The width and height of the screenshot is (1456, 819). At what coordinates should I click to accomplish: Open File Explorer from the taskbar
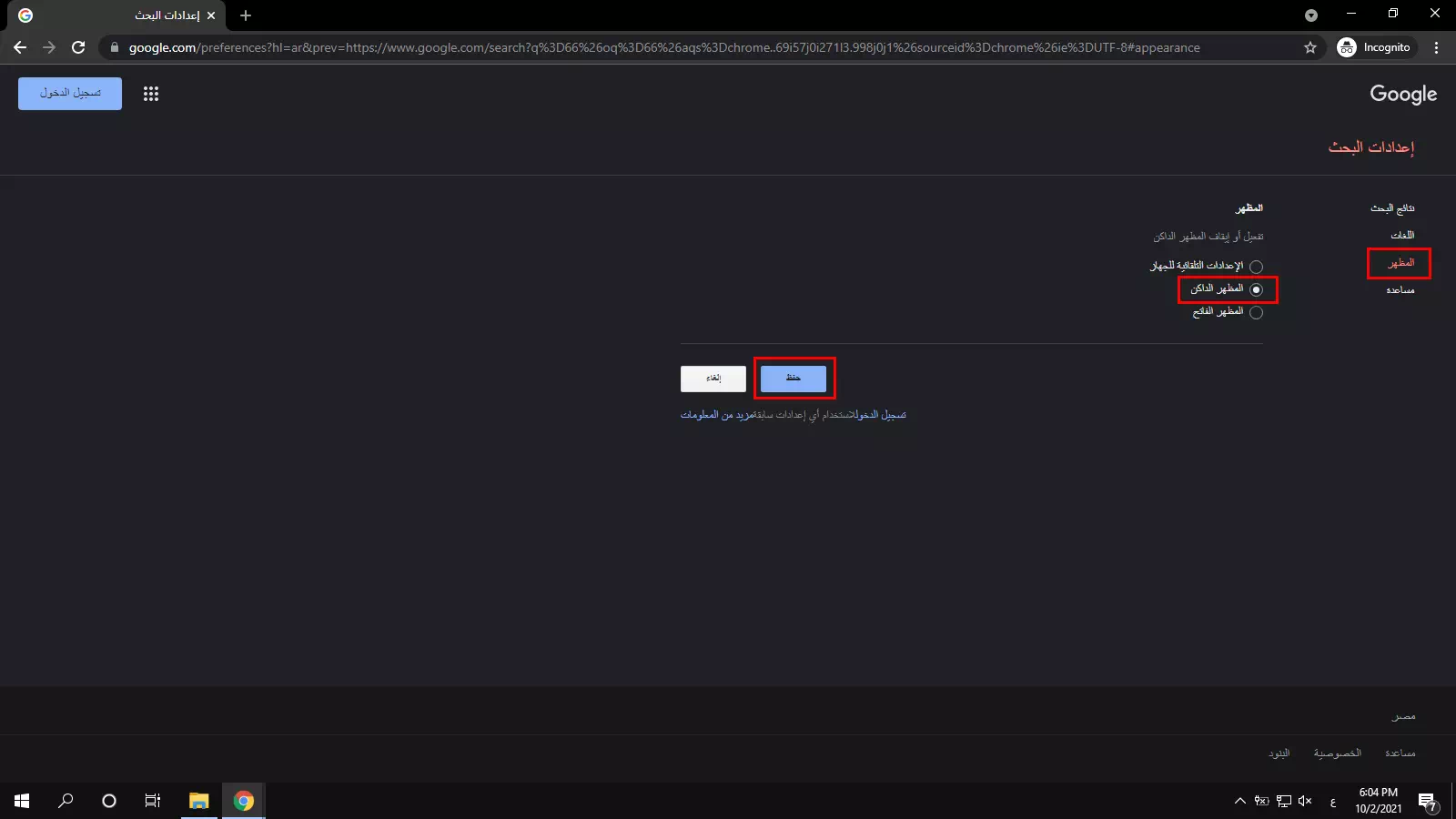pyautogui.click(x=198, y=801)
